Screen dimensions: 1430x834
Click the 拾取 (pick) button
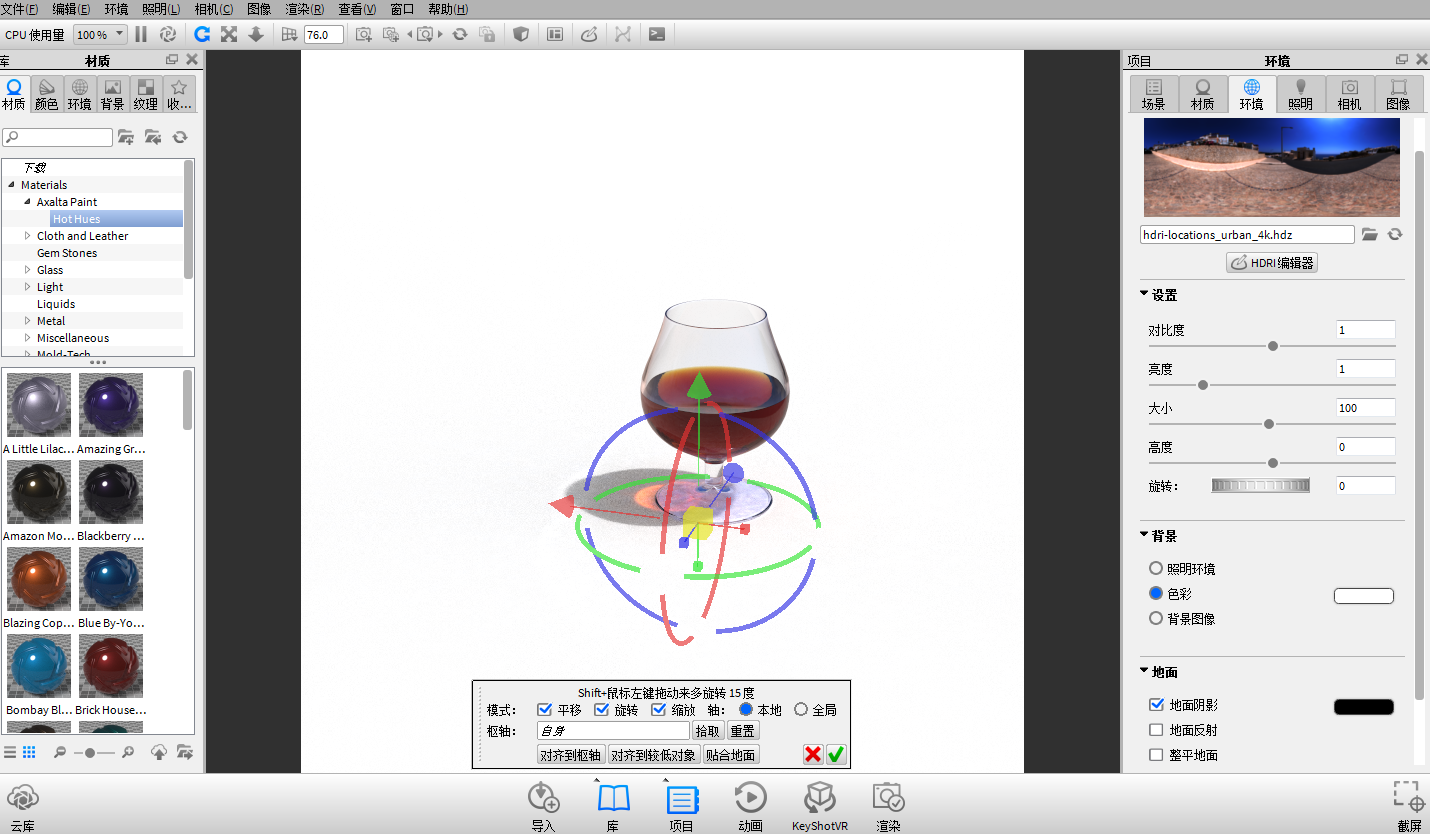(x=707, y=731)
